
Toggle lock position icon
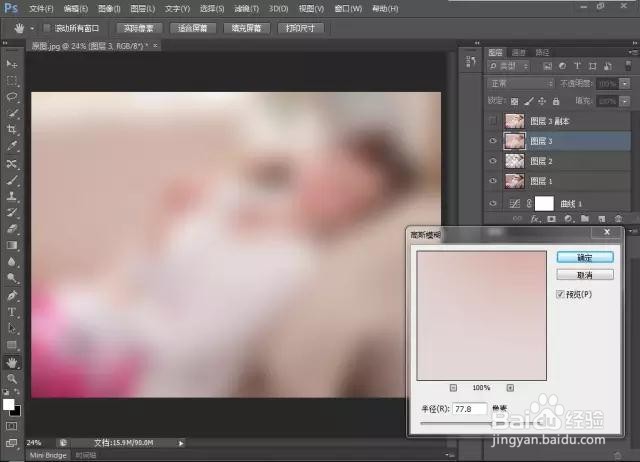542,101
